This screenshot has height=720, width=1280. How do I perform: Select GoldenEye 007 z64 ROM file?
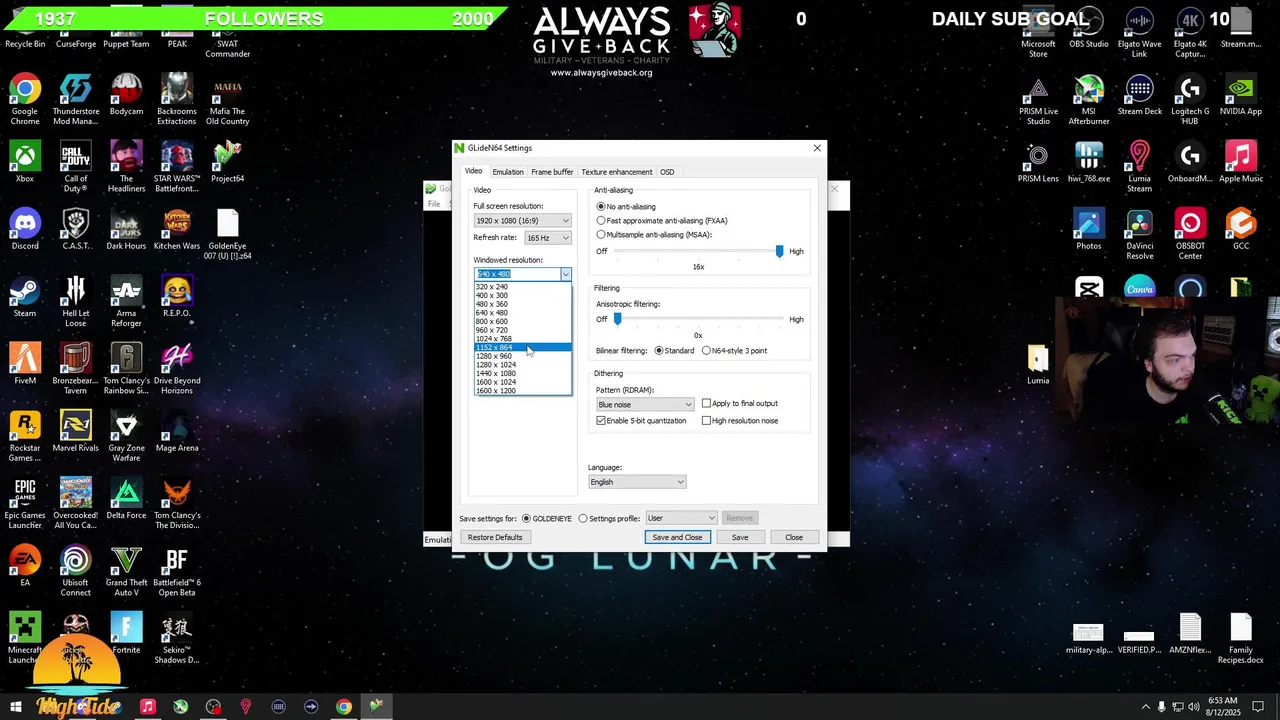click(x=227, y=234)
